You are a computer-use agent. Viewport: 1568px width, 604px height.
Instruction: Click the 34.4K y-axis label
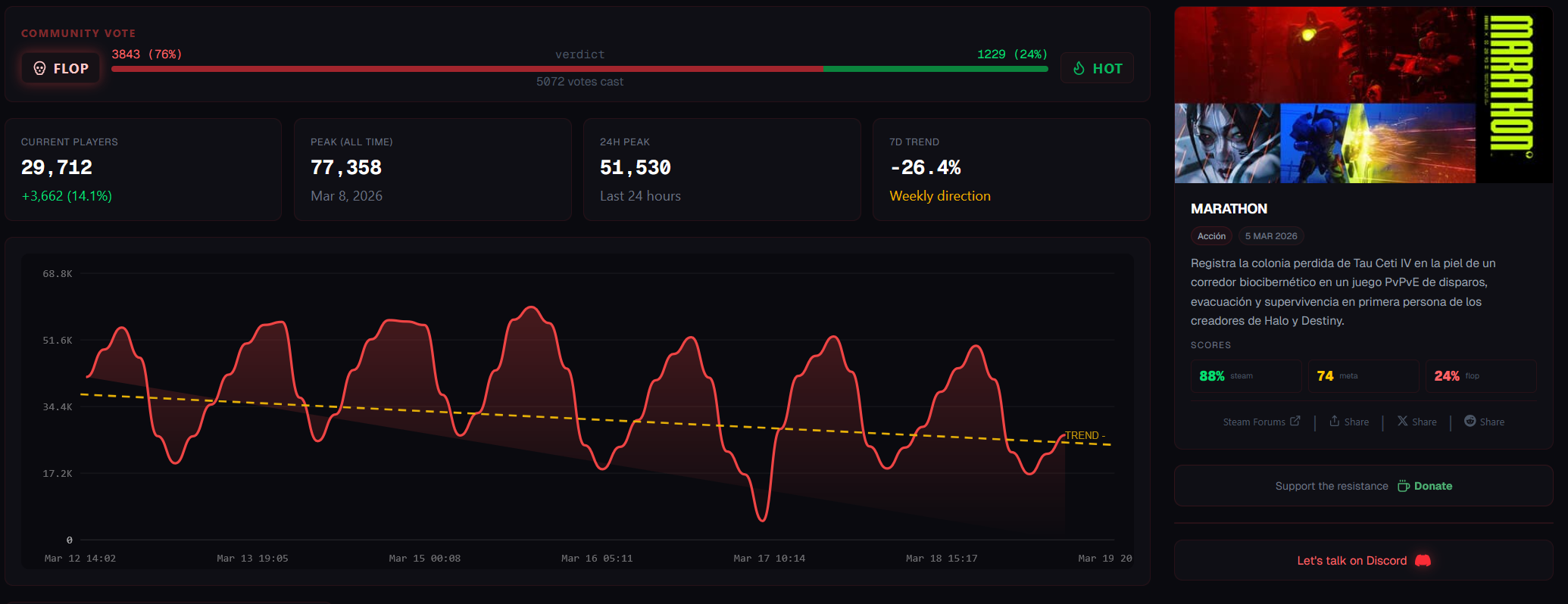pyautogui.click(x=58, y=407)
